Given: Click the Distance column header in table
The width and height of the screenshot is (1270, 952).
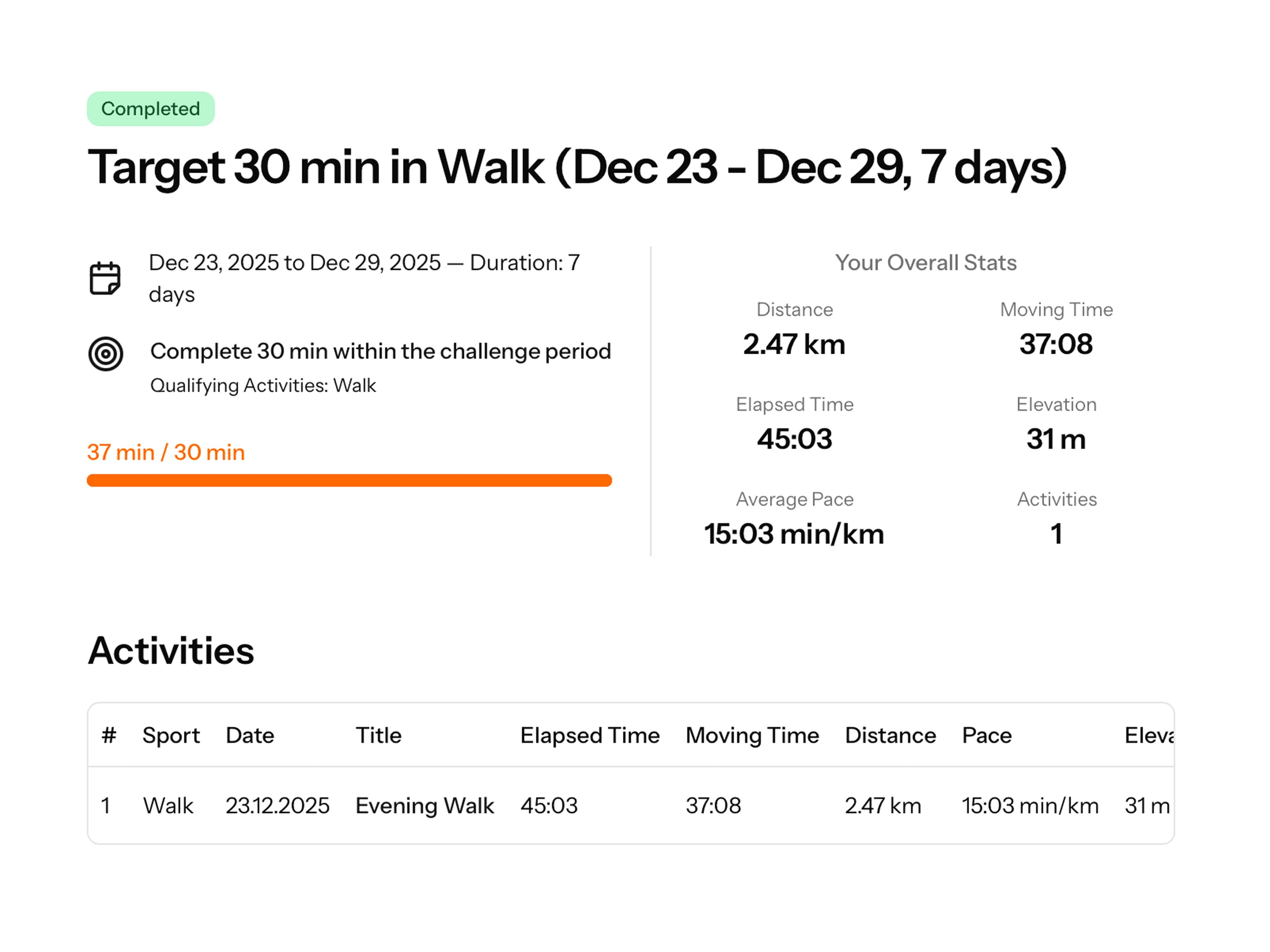Looking at the screenshot, I should (890, 735).
